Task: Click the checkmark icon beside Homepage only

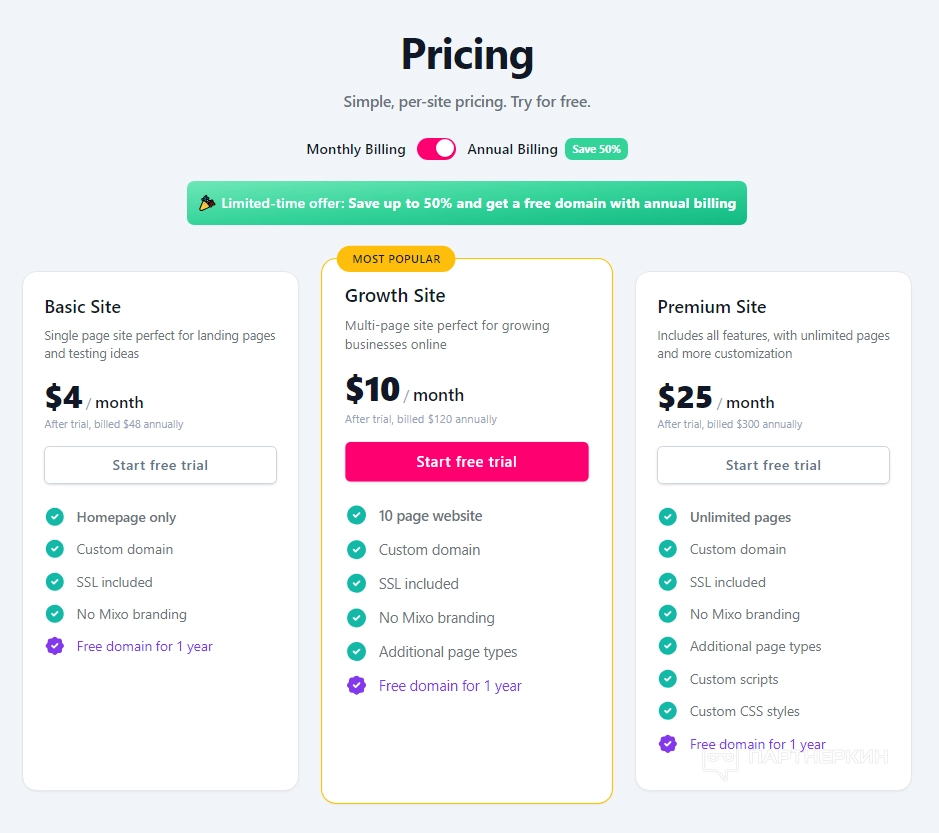Action: point(55,517)
